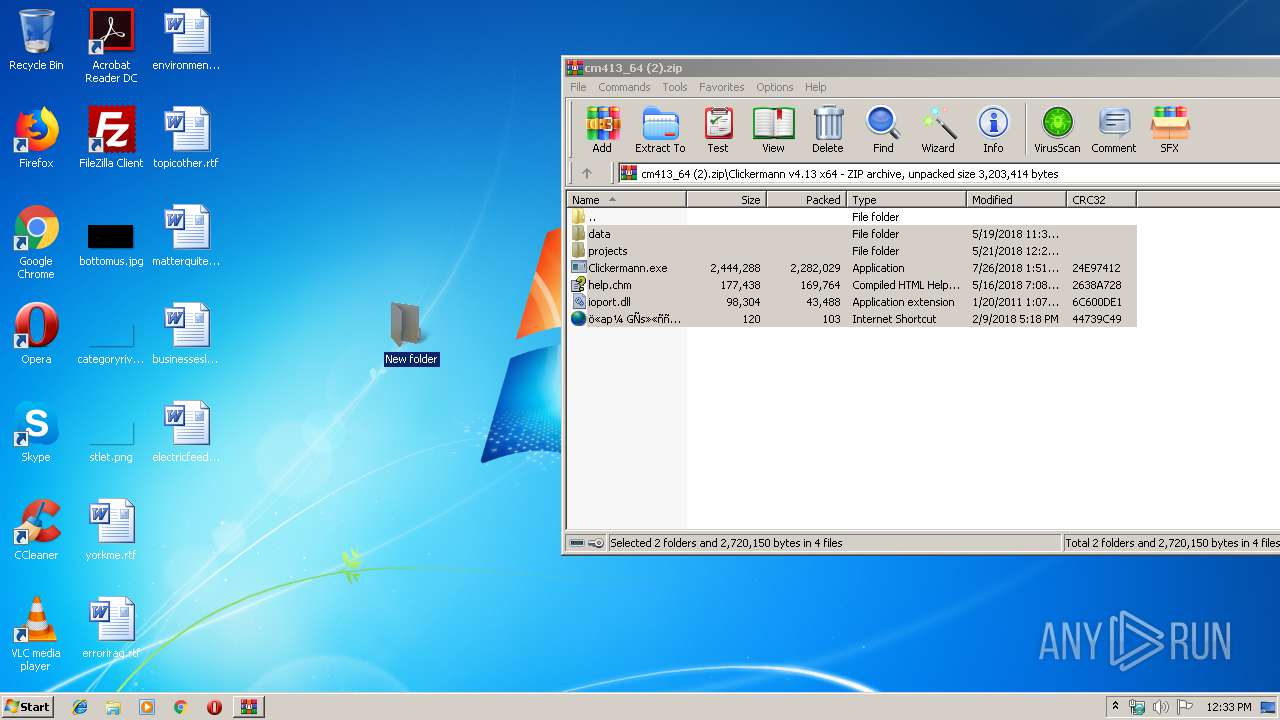Select the projects folder row
Screen dimensions: 1280x720
point(851,251)
